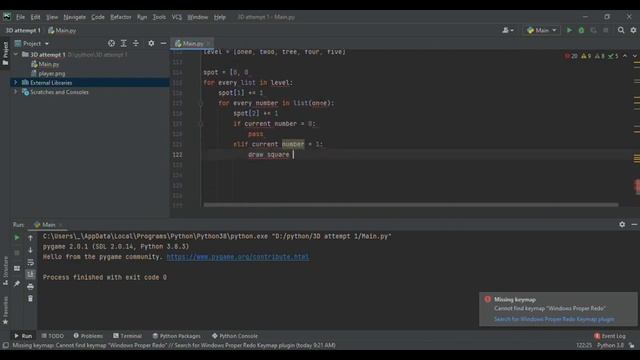Screen dimensions: 640x360
Task: Open the pygame contribute link
Action: [x=238, y=257]
